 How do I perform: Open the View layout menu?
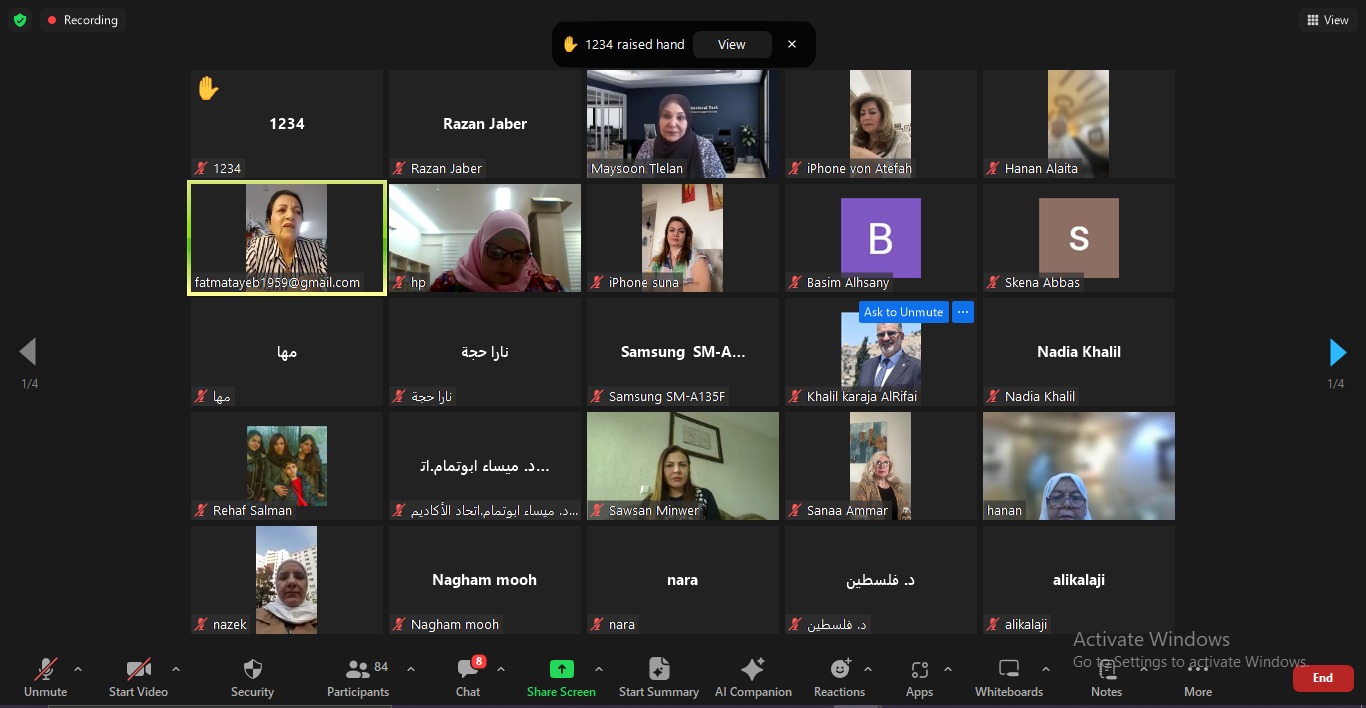[x=1328, y=20]
